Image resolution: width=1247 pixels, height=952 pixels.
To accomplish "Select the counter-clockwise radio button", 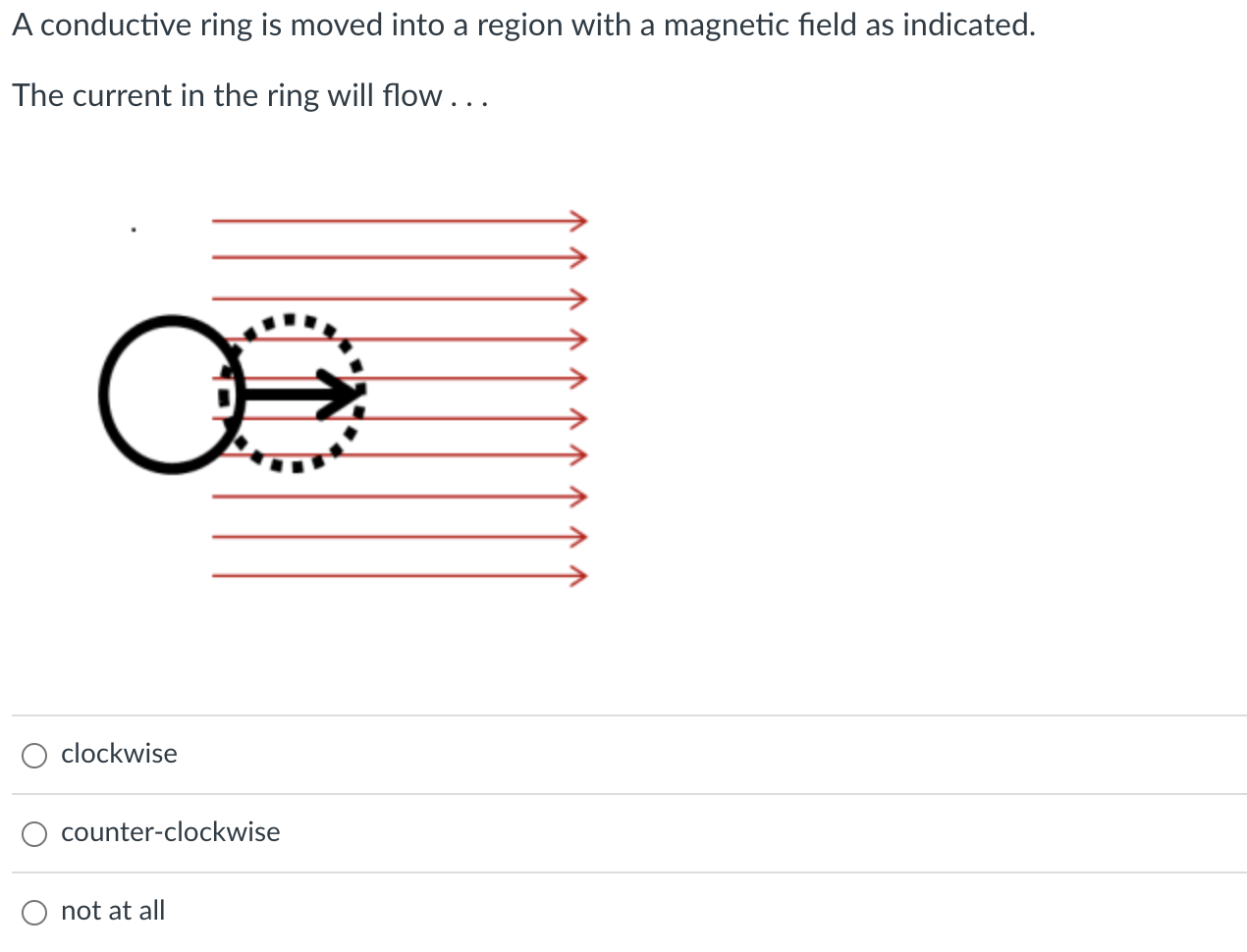I will tap(34, 833).
